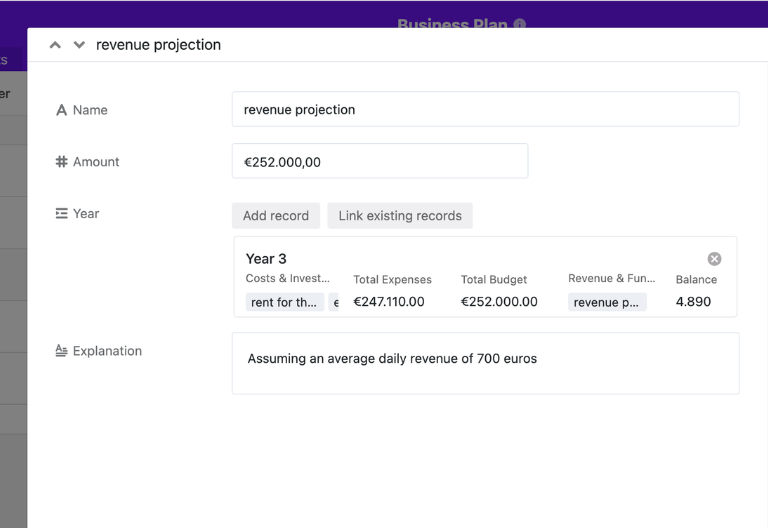Click the Explanation long-text field icon
Screen dimensions: 768x528
(x=61, y=351)
